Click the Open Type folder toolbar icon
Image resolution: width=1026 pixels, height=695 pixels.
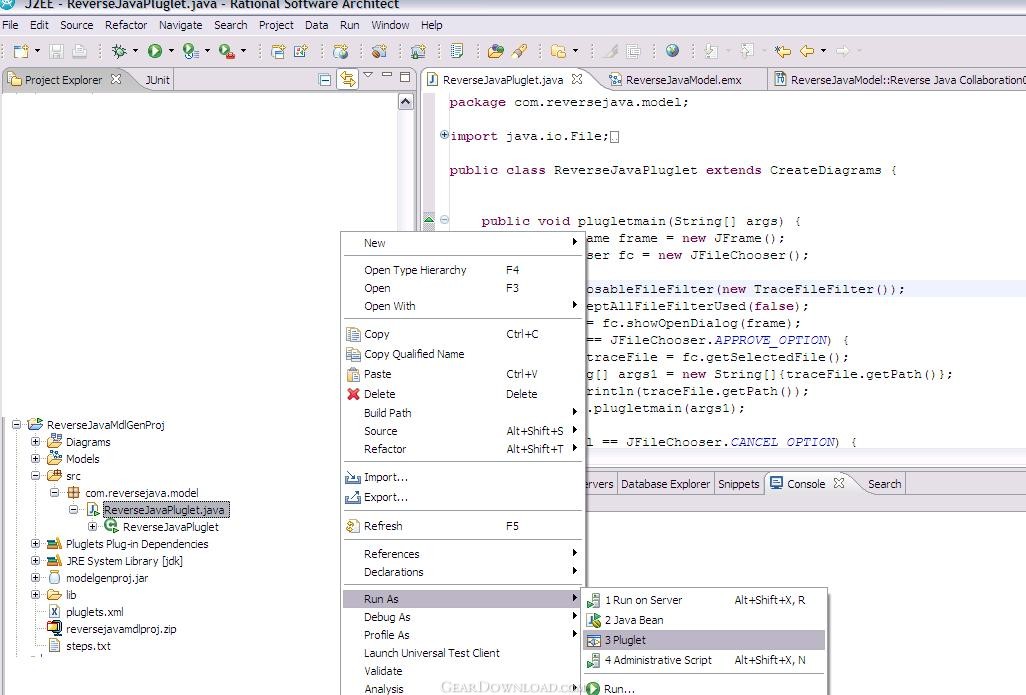tap(496, 51)
